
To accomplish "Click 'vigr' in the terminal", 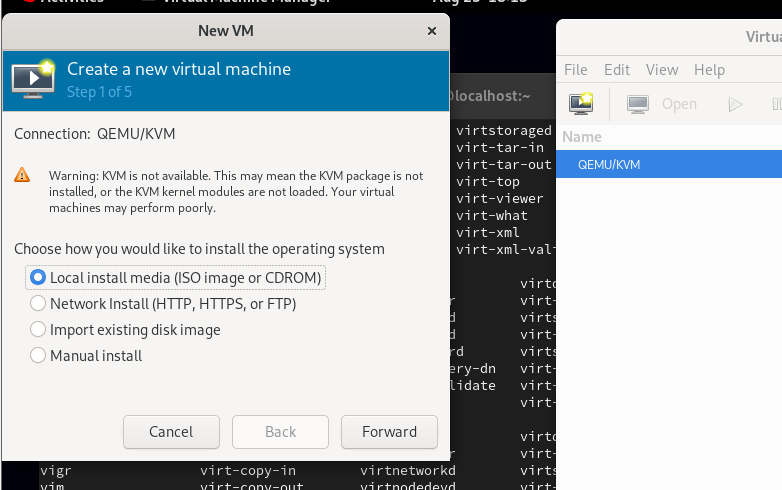I will 56,470.
